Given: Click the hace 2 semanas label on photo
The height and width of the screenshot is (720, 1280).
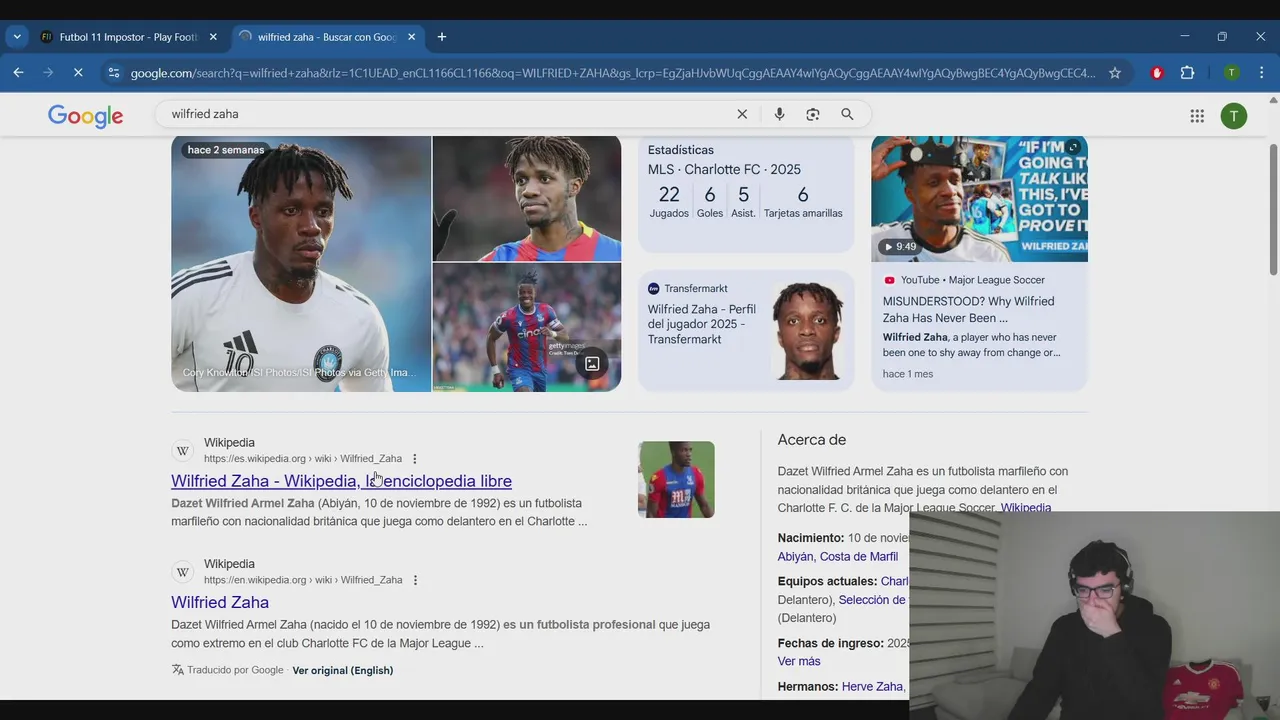Looking at the screenshot, I should click(x=226, y=150).
